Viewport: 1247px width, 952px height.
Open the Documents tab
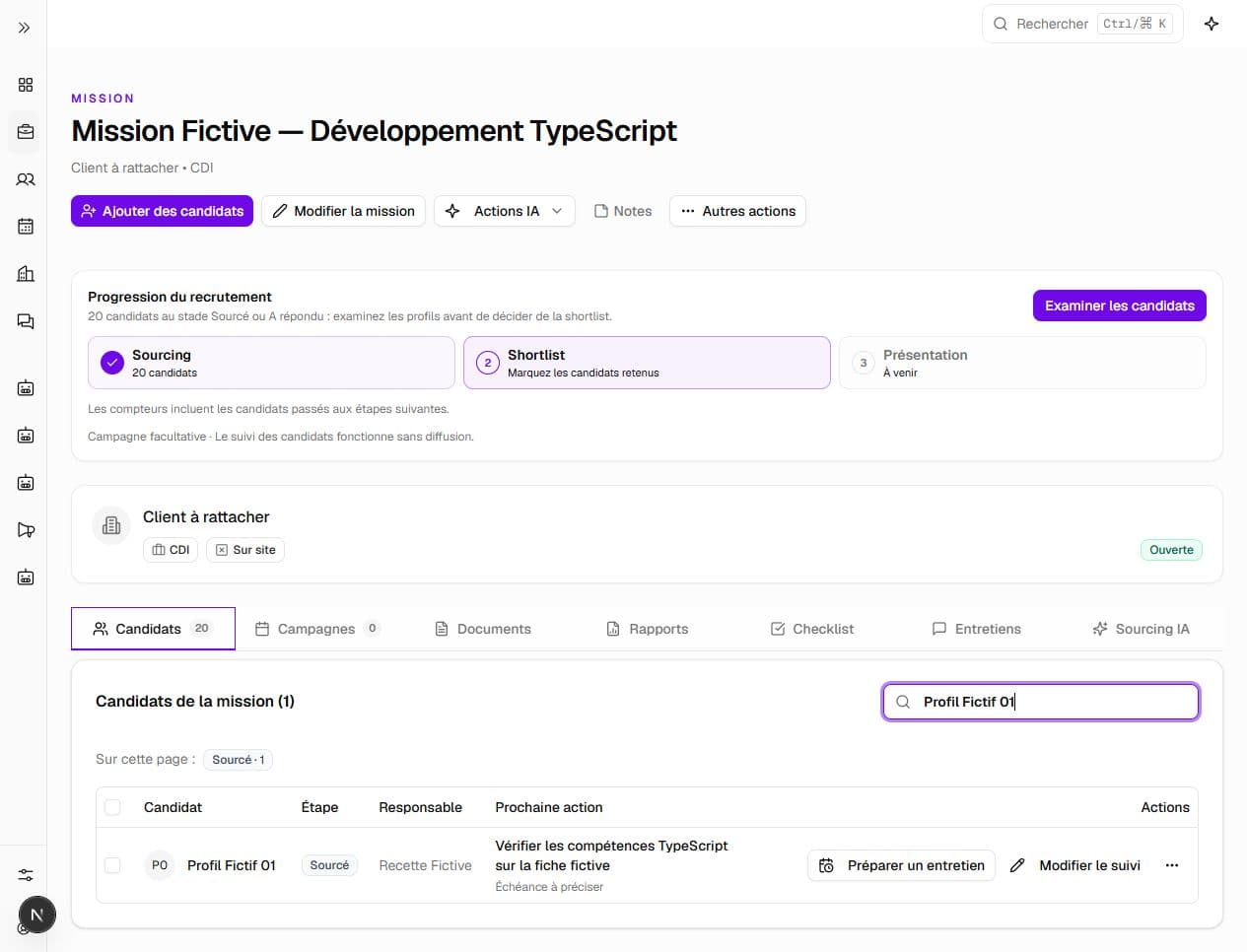click(483, 629)
